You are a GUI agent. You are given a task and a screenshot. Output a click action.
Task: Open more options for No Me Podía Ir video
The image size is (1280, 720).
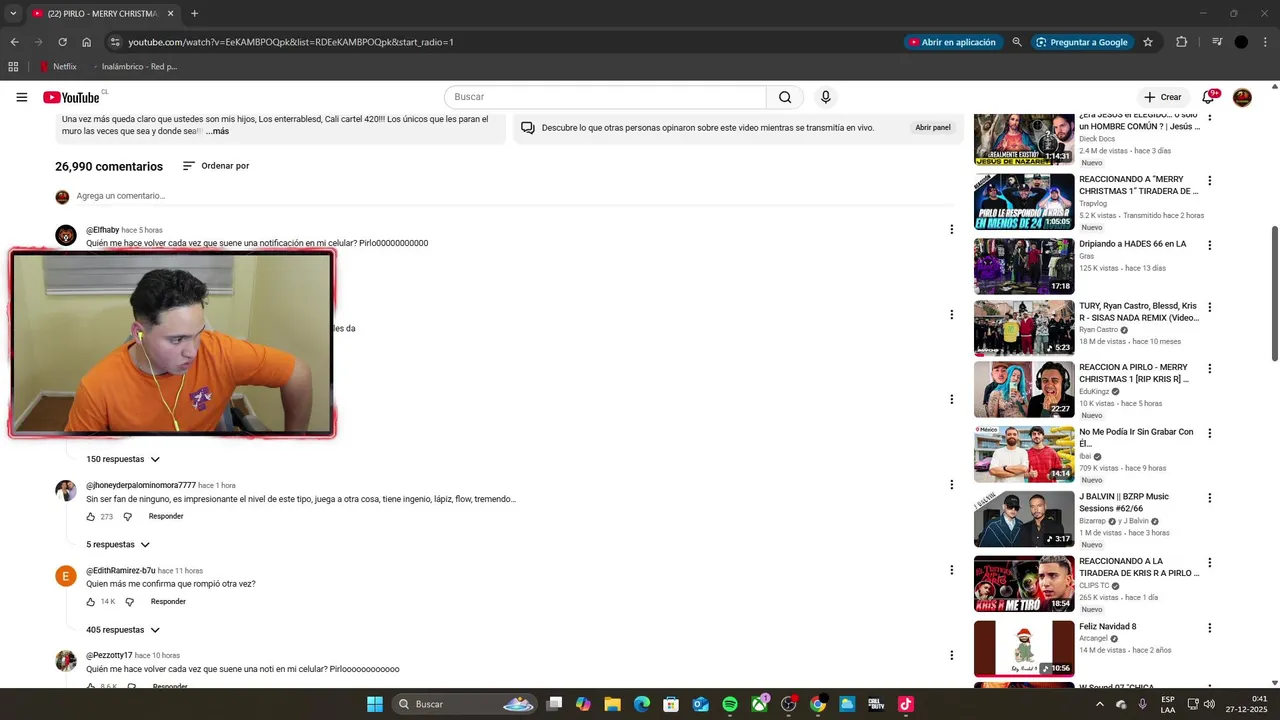[1209, 433]
